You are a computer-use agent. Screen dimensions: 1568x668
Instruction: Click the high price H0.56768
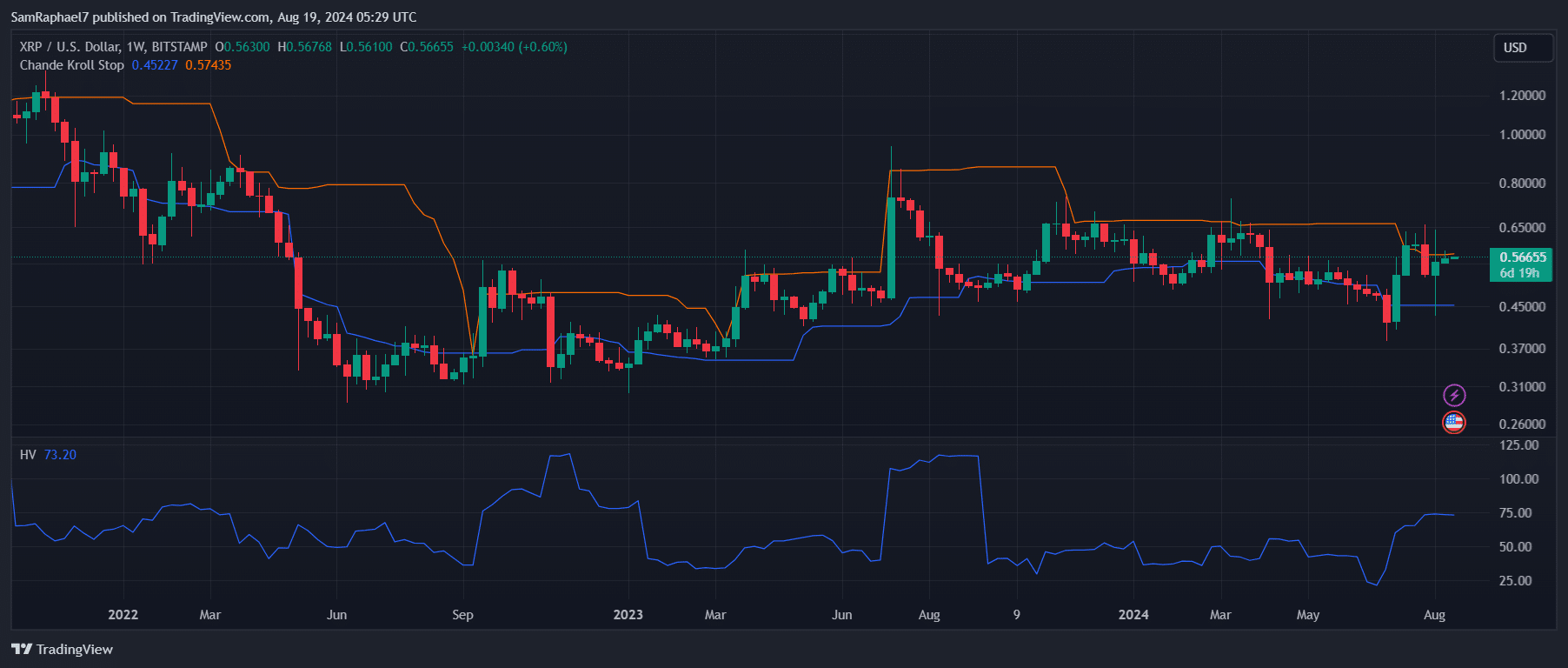305,47
